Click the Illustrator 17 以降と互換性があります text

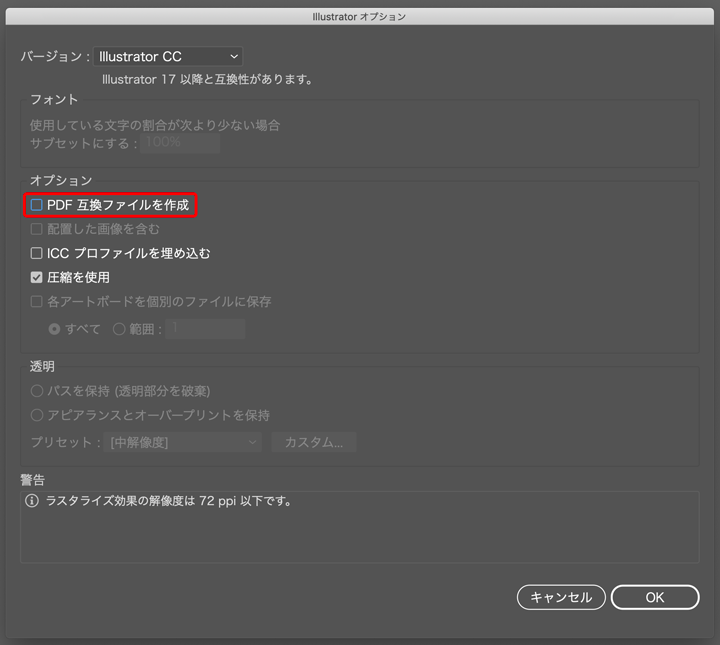click(207, 79)
